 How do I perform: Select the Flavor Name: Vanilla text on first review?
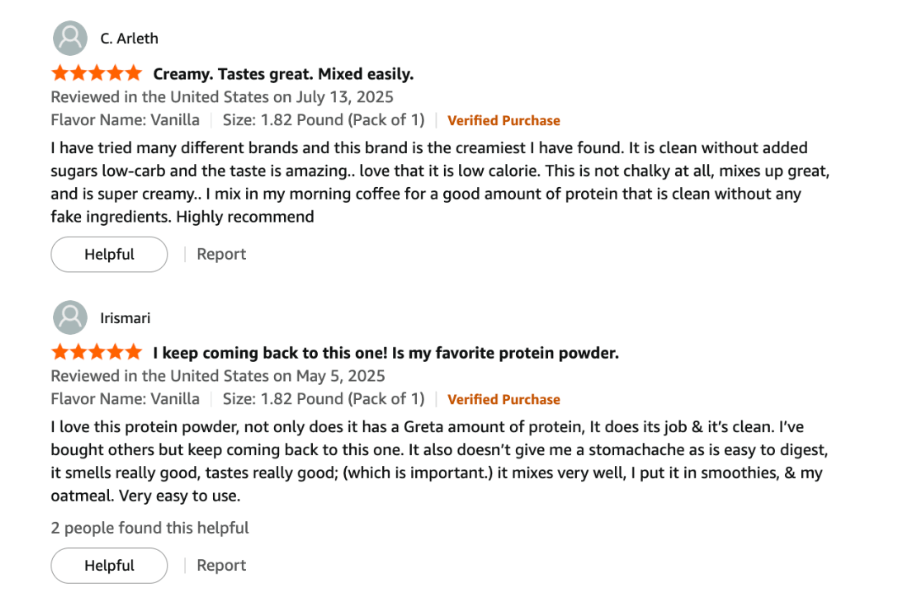pyautogui.click(x=125, y=119)
